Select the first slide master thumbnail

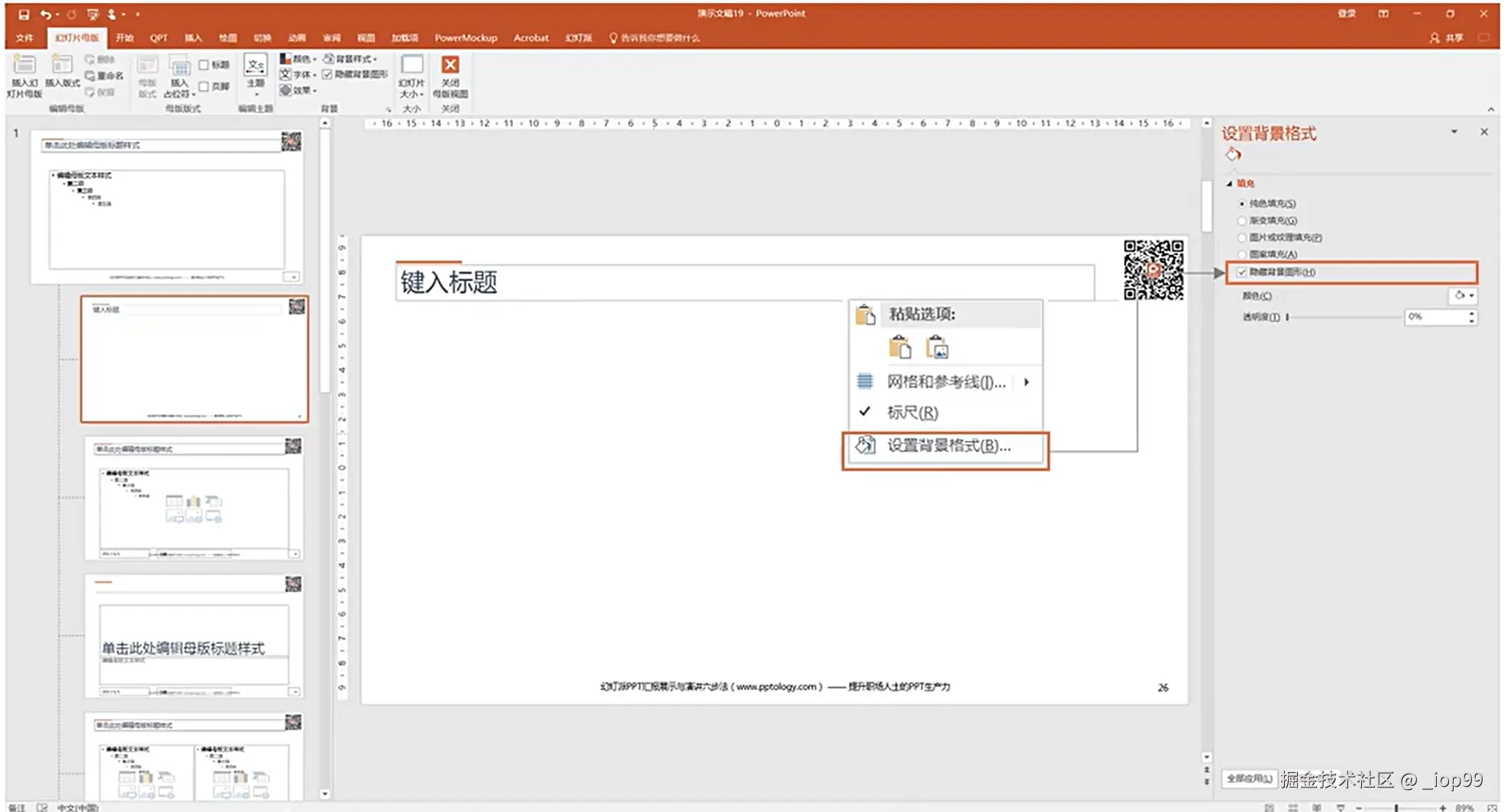click(x=166, y=206)
